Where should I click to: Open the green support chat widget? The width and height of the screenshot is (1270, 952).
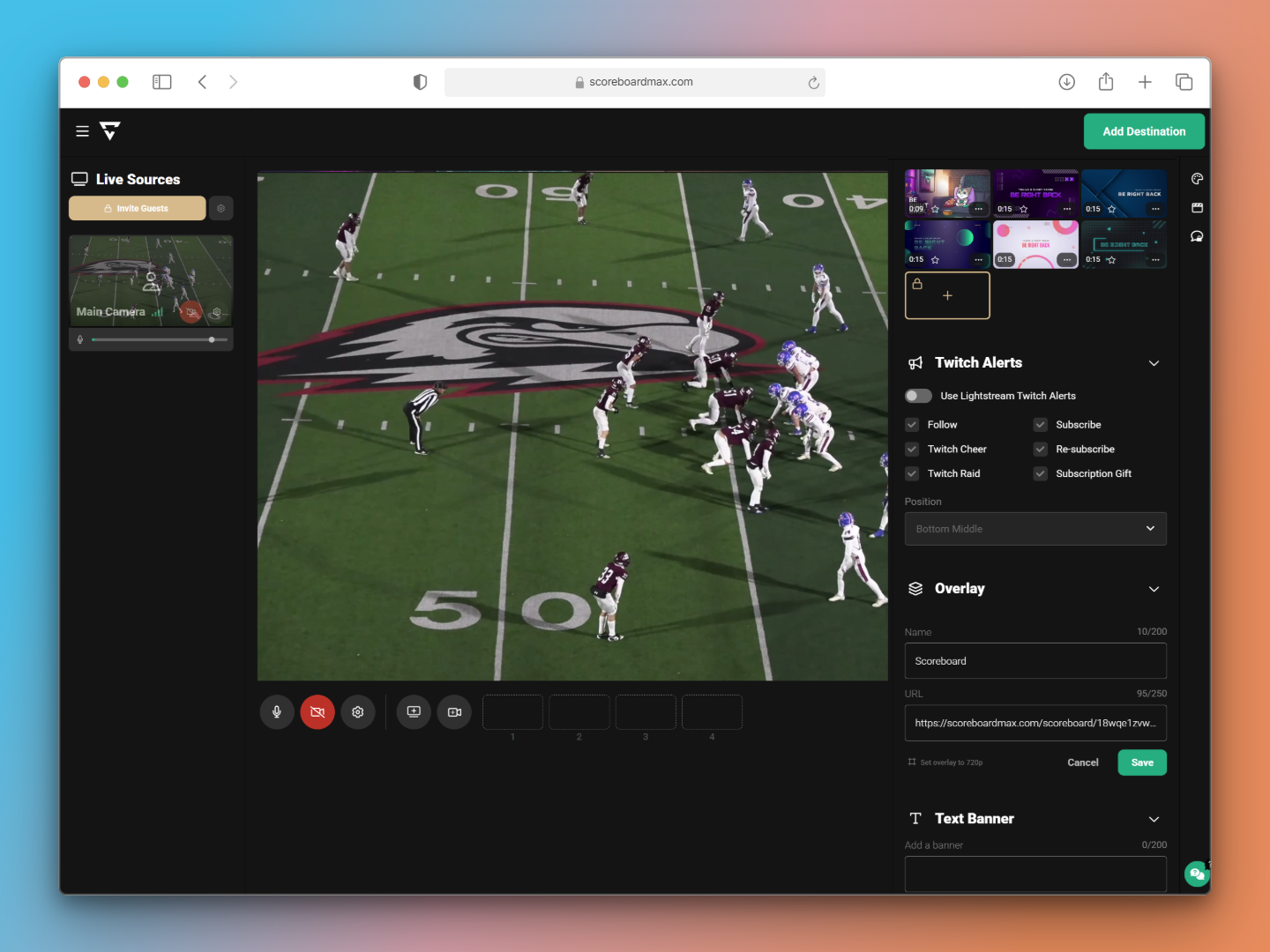1197,874
